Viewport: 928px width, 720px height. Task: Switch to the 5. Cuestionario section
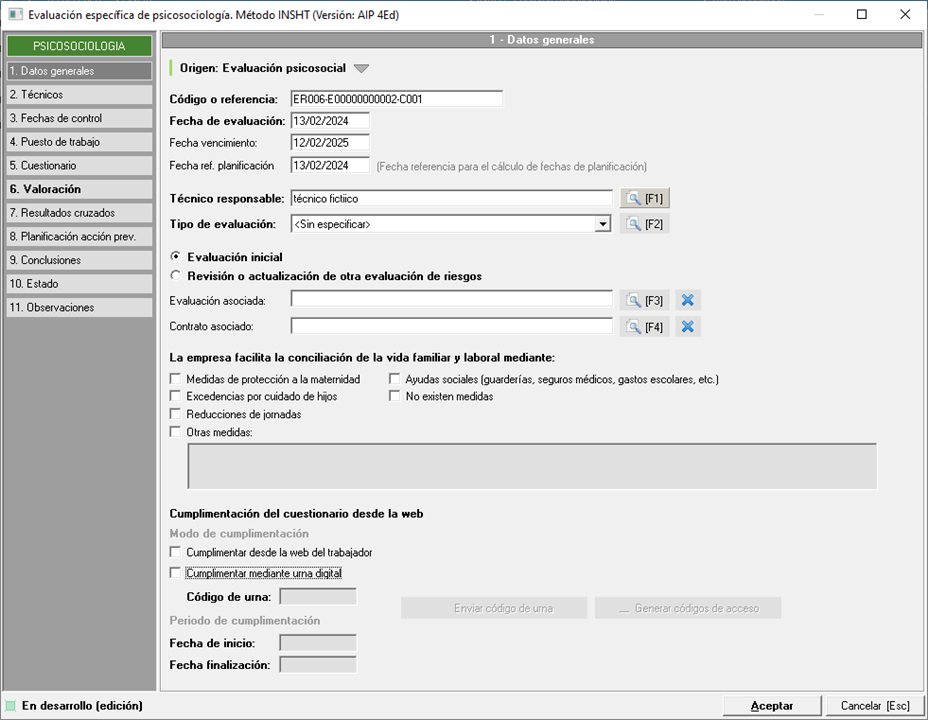[78, 166]
